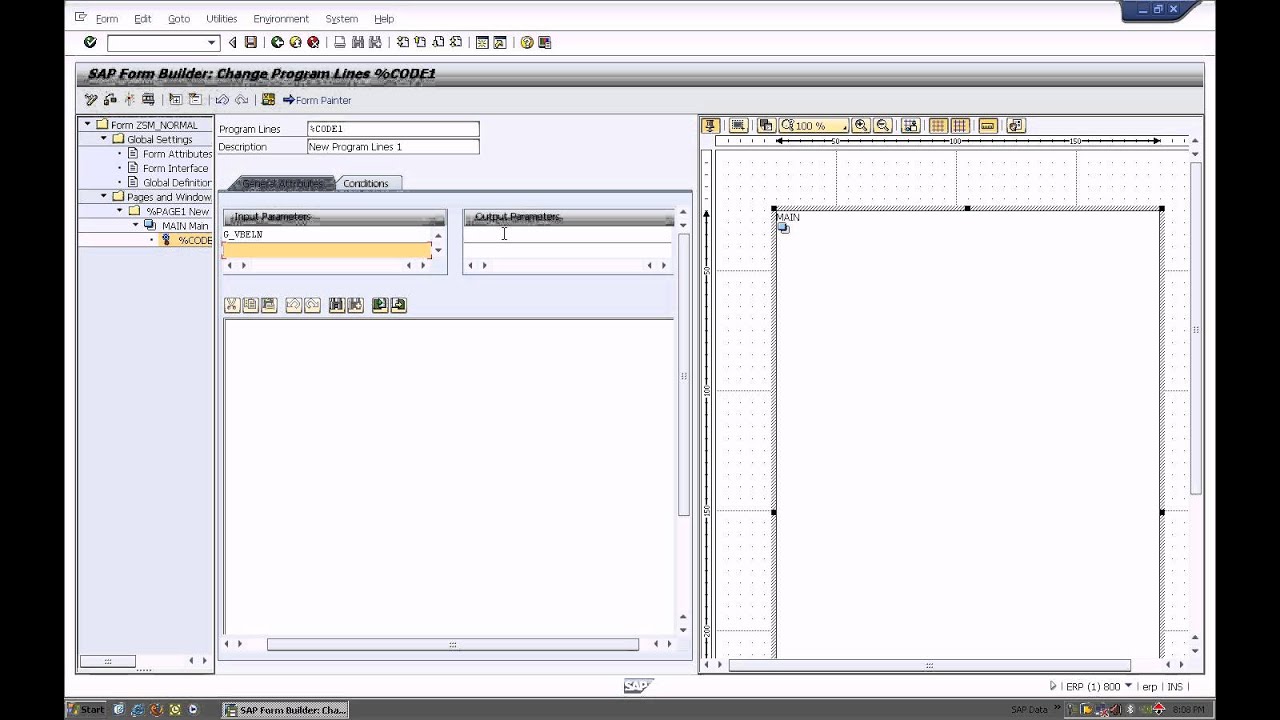
Task: Click the red Cancel icon
Action: click(313, 42)
